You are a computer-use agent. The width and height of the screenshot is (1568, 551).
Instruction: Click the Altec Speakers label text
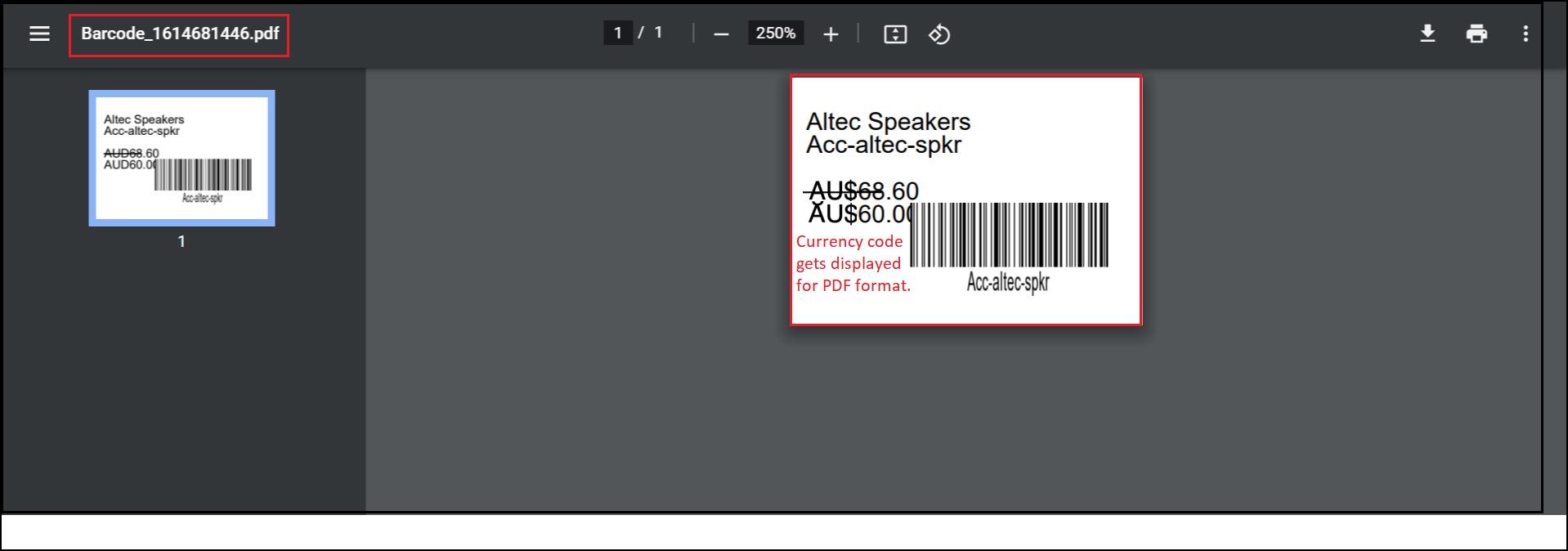pos(888,121)
